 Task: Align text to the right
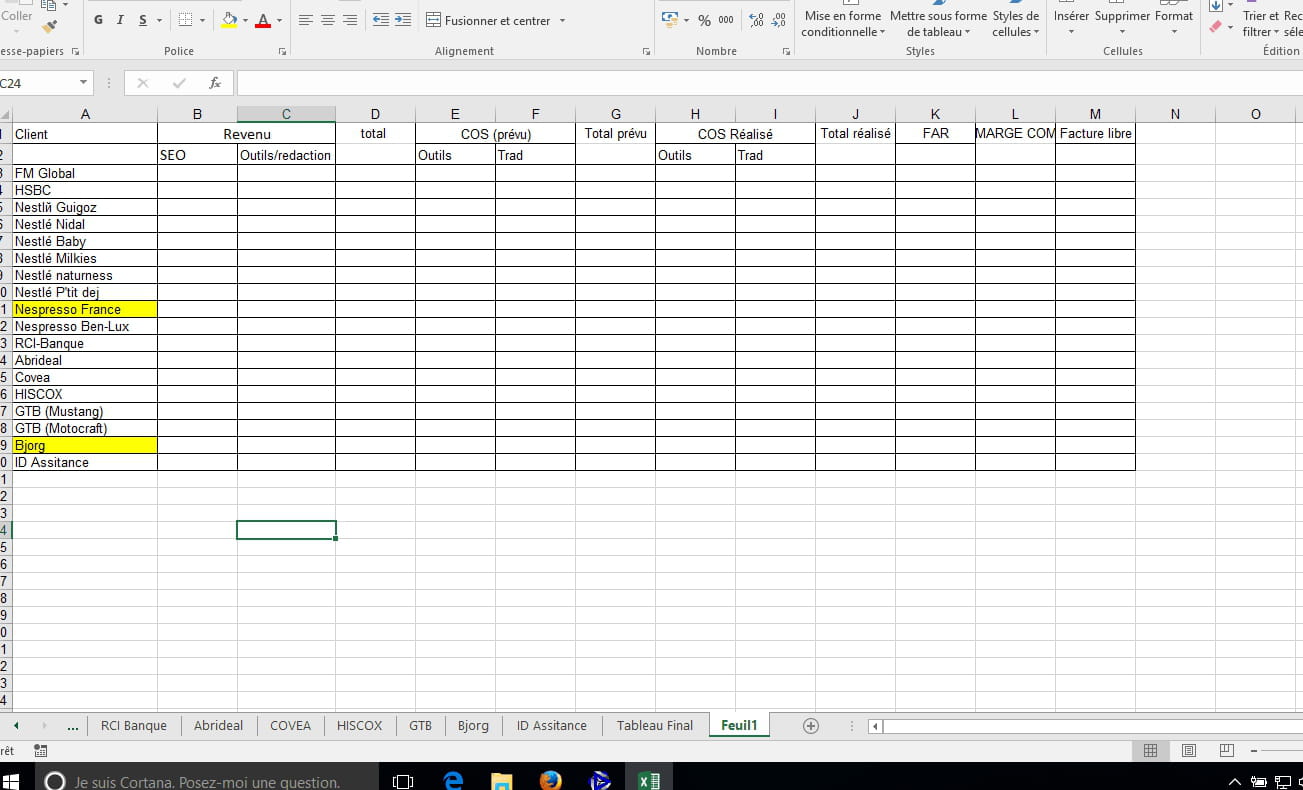click(350, 20)
